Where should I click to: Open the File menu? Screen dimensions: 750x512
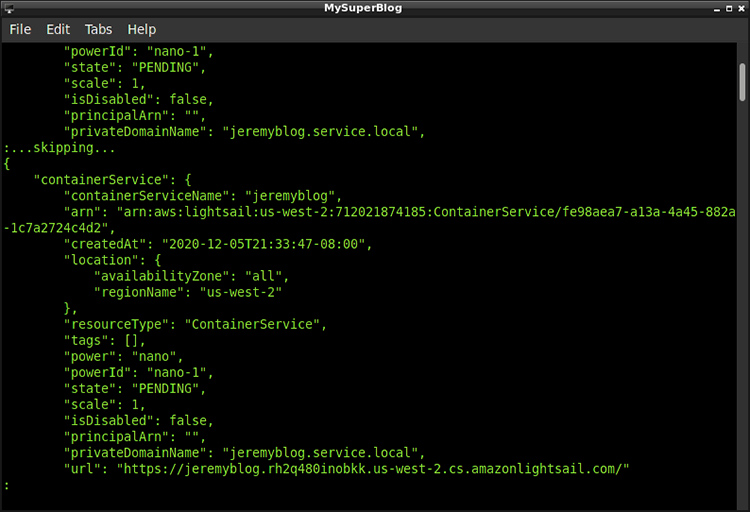[20, 30]
